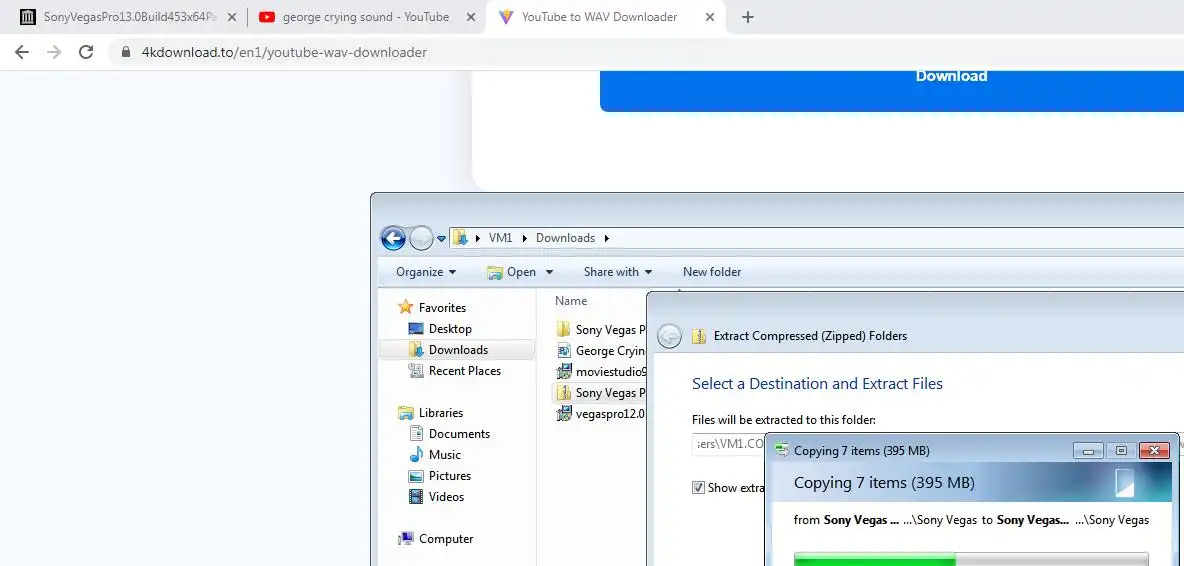Open Videos library in navigation pane
This screenshot has width=1184, height=566.
446,497
